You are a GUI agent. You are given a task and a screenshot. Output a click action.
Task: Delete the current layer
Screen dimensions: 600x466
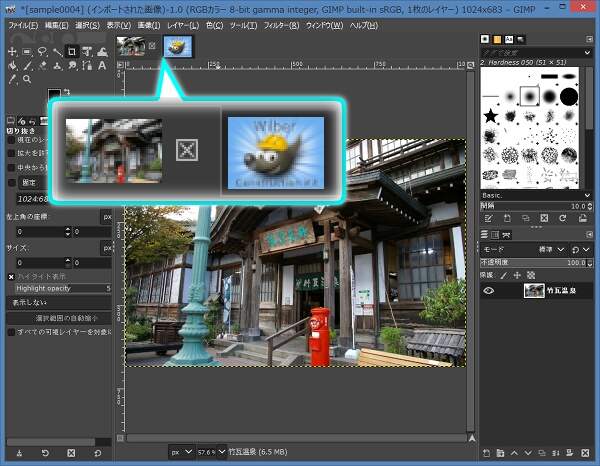(x=585, y=453)
